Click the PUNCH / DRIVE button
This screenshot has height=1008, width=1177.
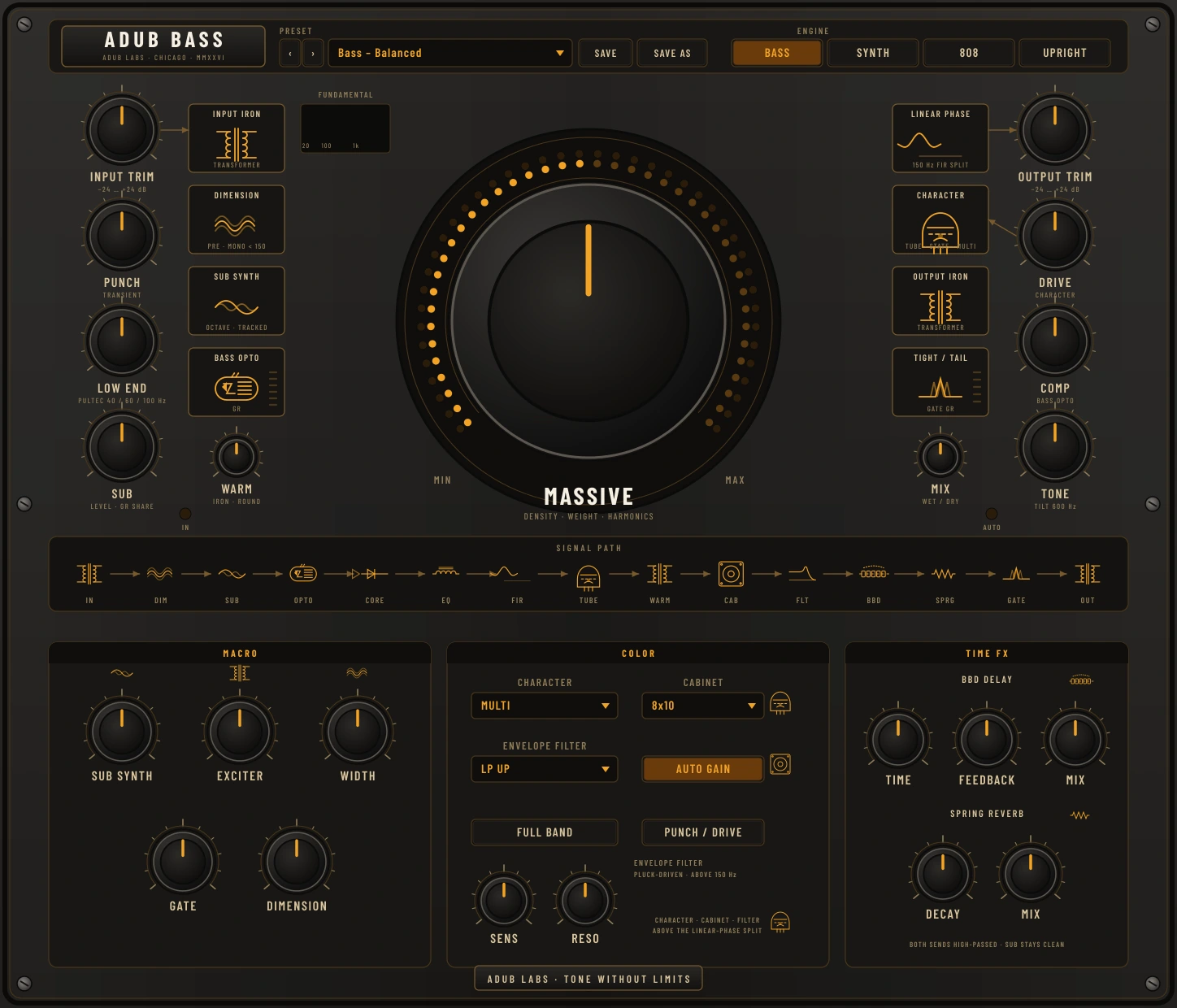[x=703, y=832]
